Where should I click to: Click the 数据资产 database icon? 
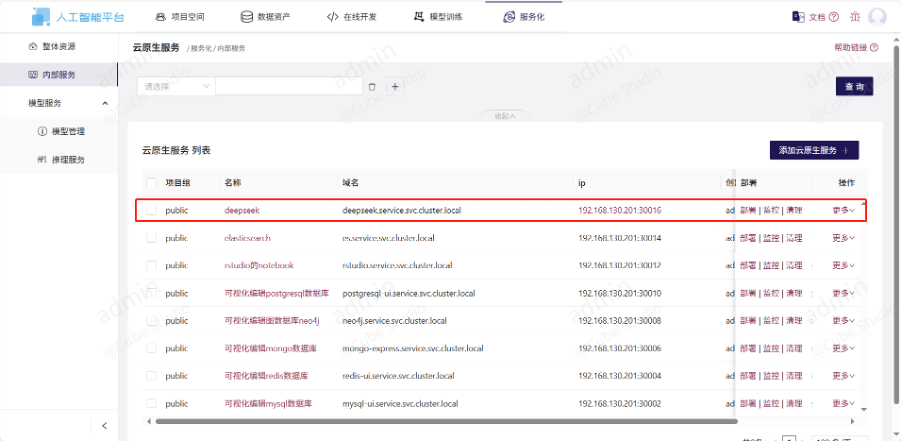click(247, 17)
